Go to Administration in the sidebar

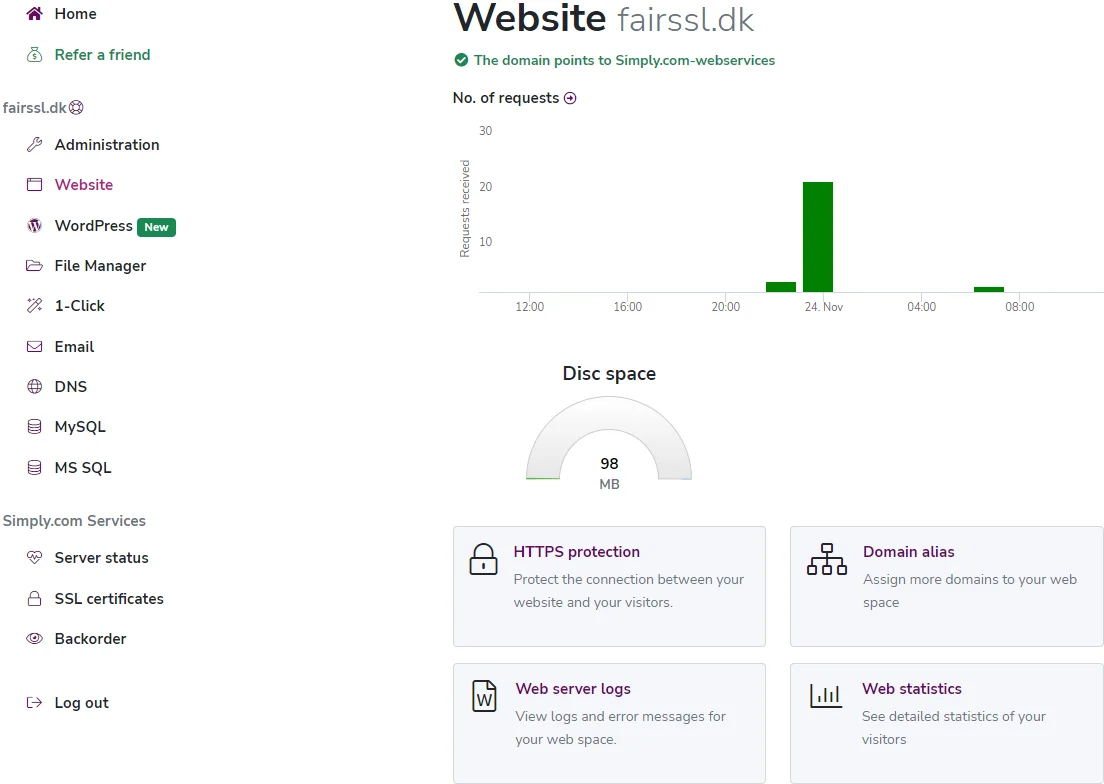pos(107,145)
